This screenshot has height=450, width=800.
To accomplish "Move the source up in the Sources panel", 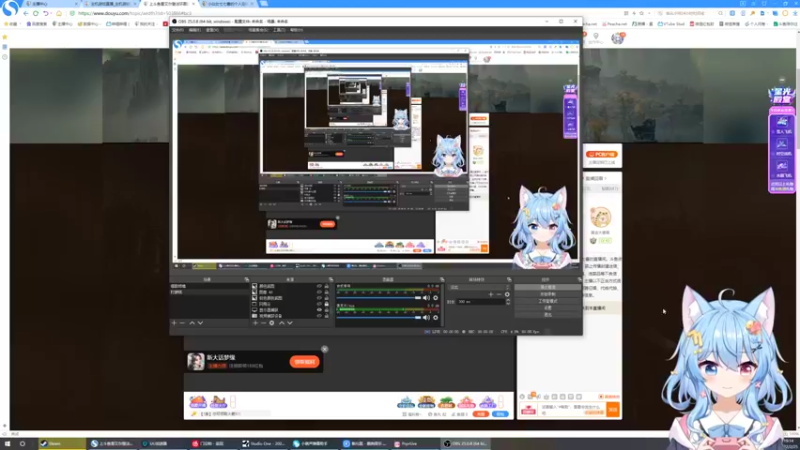I will point(282,323).
